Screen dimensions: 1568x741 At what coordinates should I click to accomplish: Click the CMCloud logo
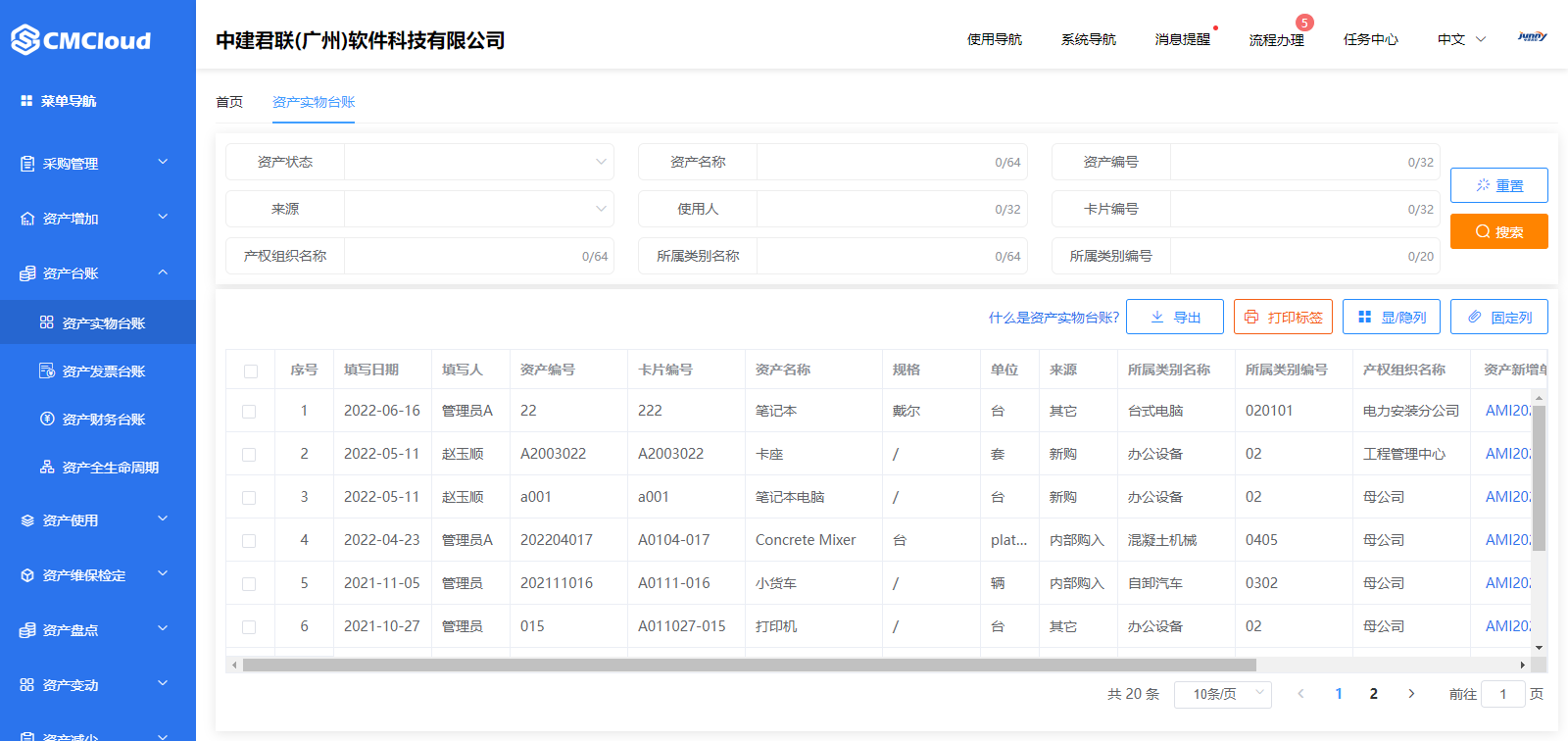80,40
